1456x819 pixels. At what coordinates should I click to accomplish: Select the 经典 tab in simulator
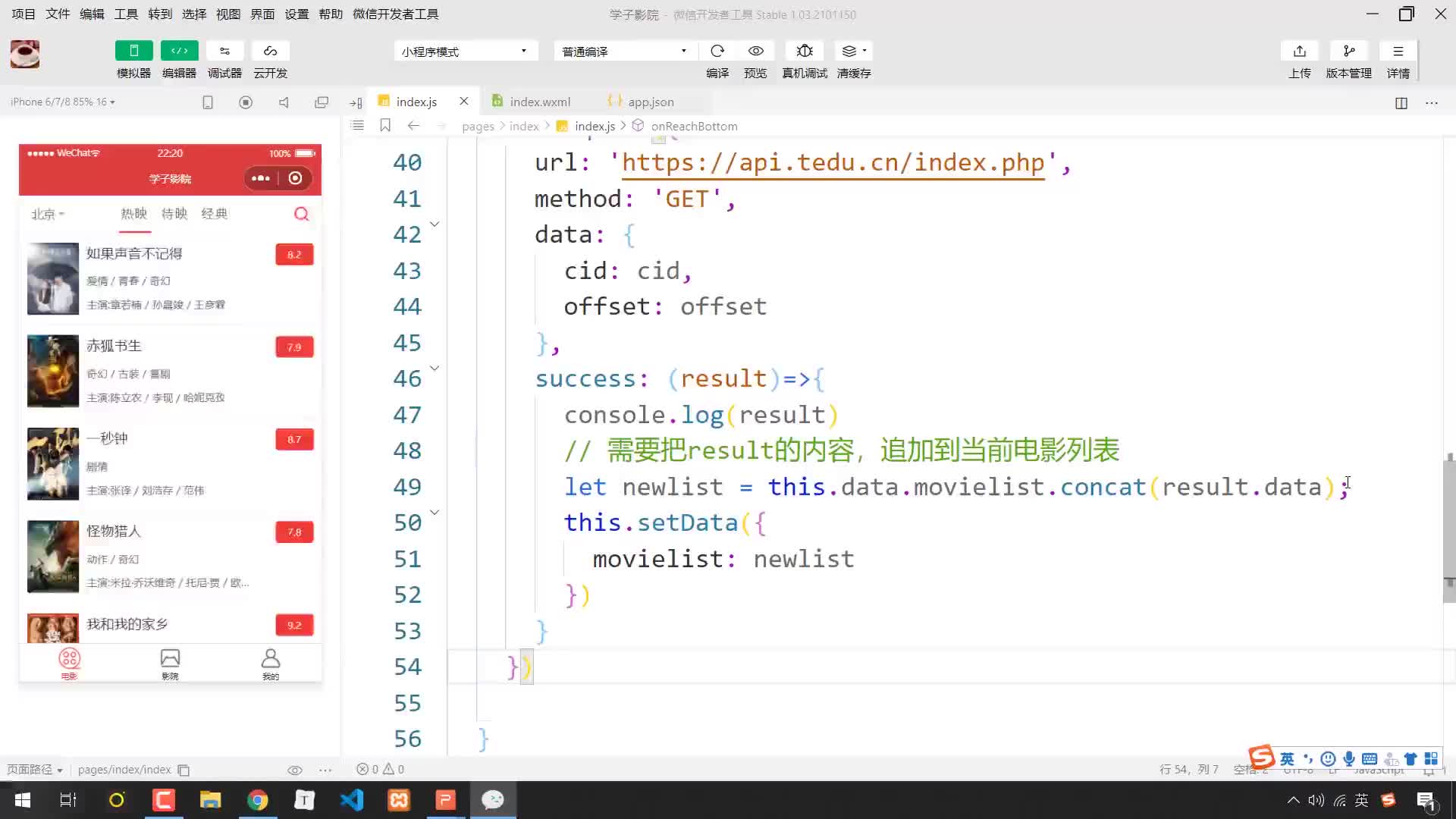click(x=215, y=214)
